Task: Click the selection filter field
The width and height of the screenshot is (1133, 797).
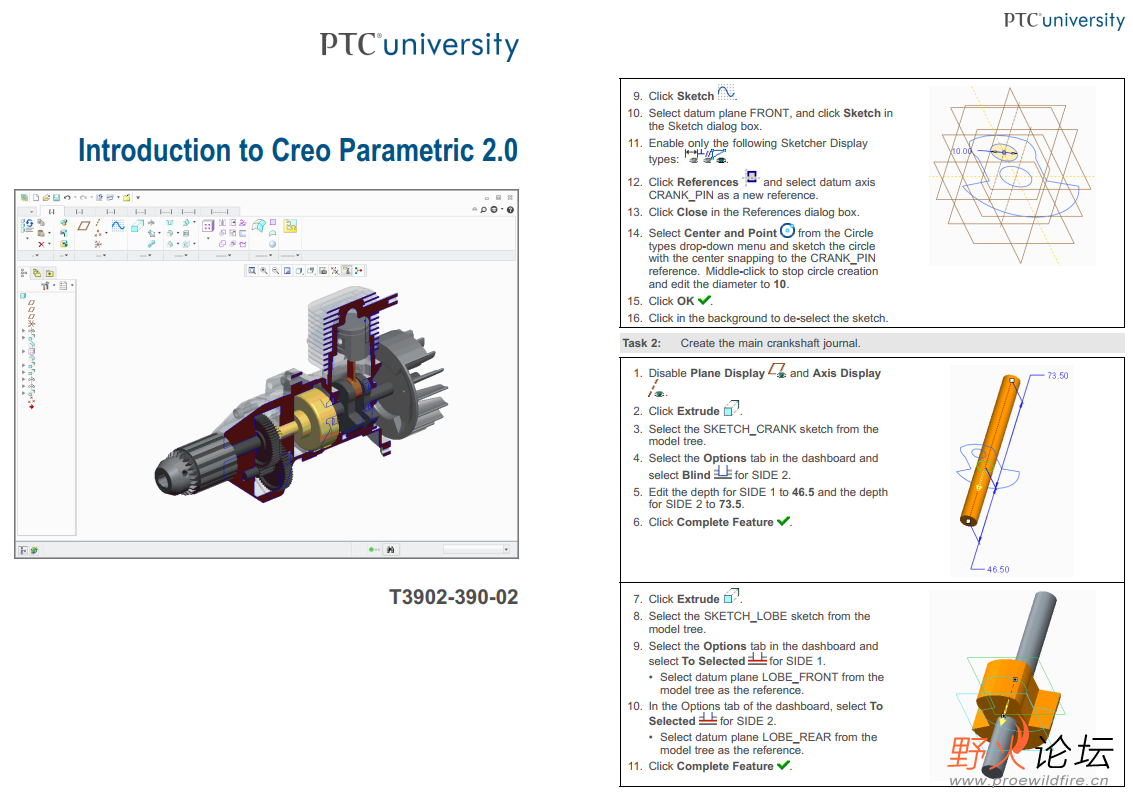Action: point(474,550)
